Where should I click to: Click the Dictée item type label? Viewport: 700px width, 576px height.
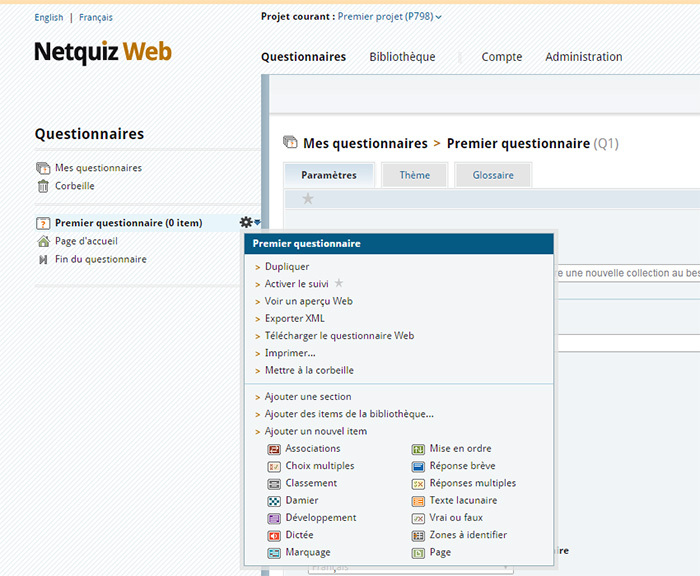click(x=299, y=535)
